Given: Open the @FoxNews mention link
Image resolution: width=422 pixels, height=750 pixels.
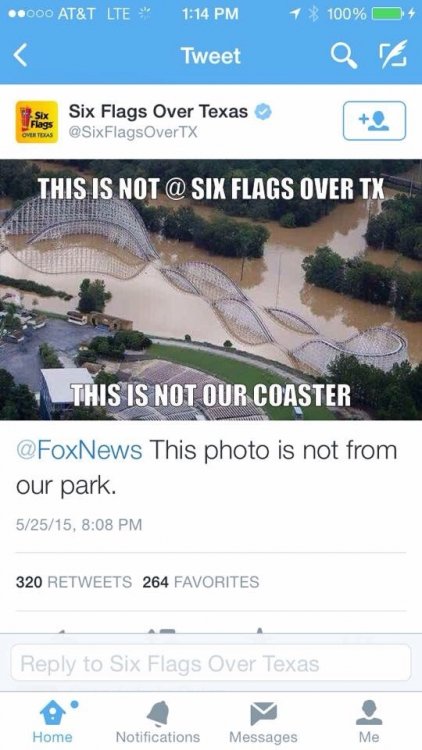Looking at the screenshot, I should pyautogui.click(x=79, y=450).
